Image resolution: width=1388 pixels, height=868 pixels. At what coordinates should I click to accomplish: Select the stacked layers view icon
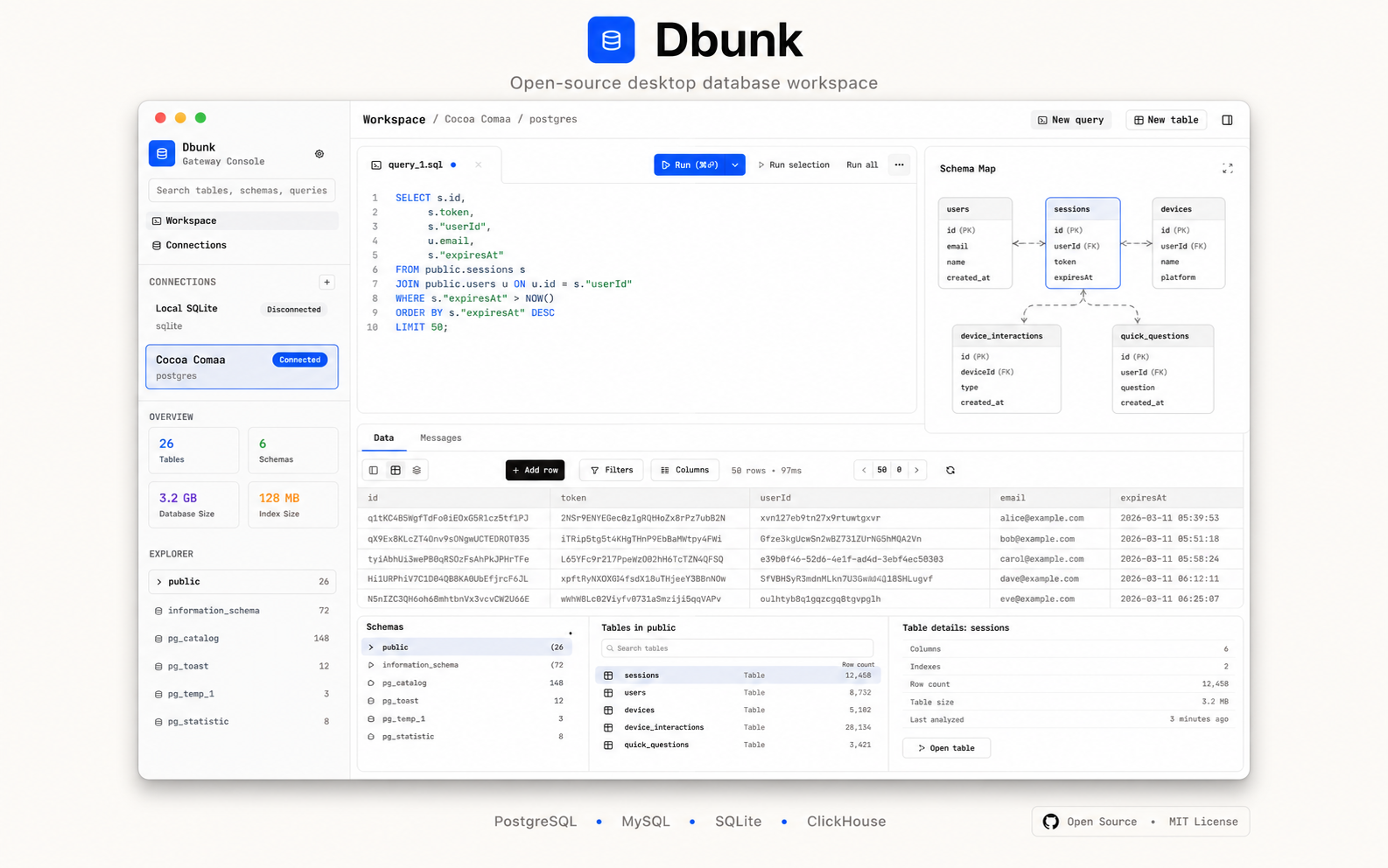point(417,470)
